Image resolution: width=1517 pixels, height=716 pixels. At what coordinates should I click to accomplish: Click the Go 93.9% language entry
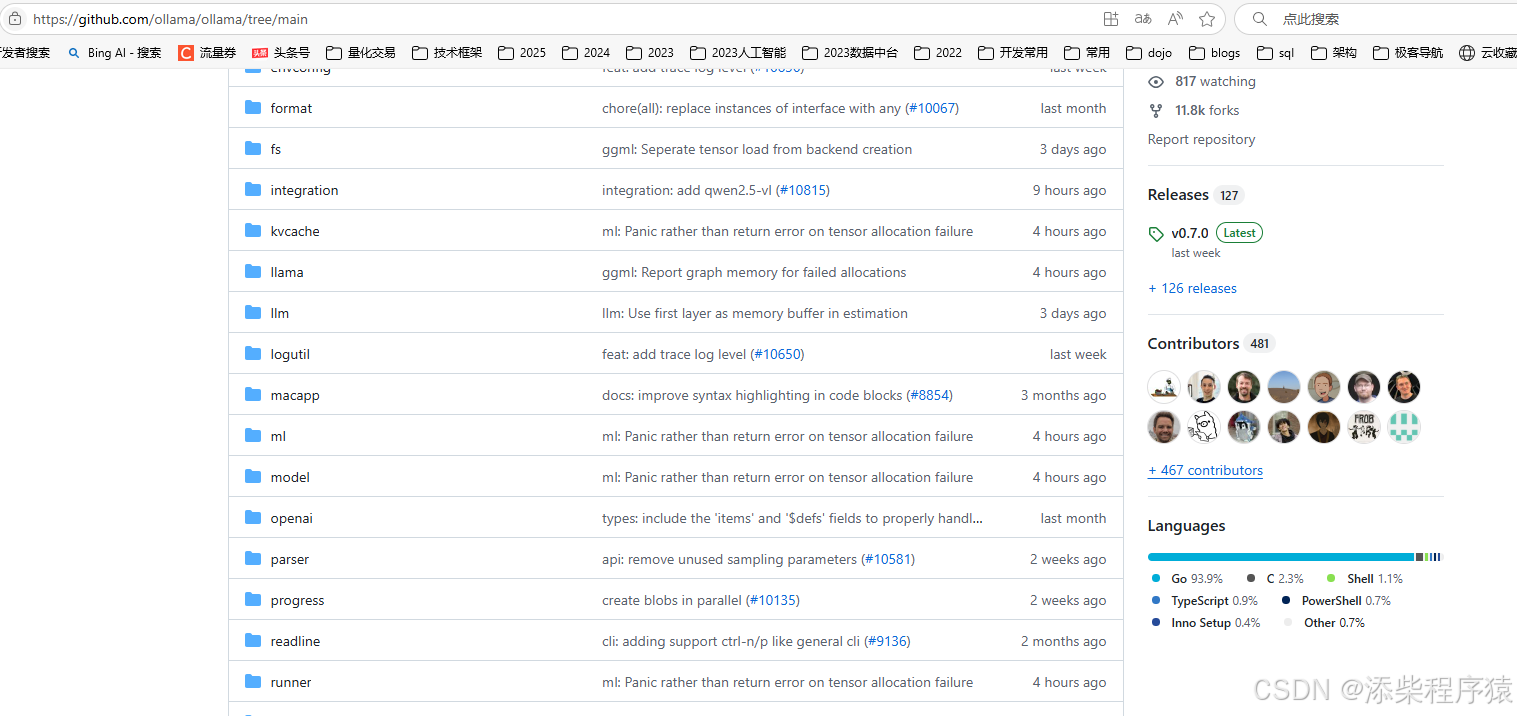1187,579
